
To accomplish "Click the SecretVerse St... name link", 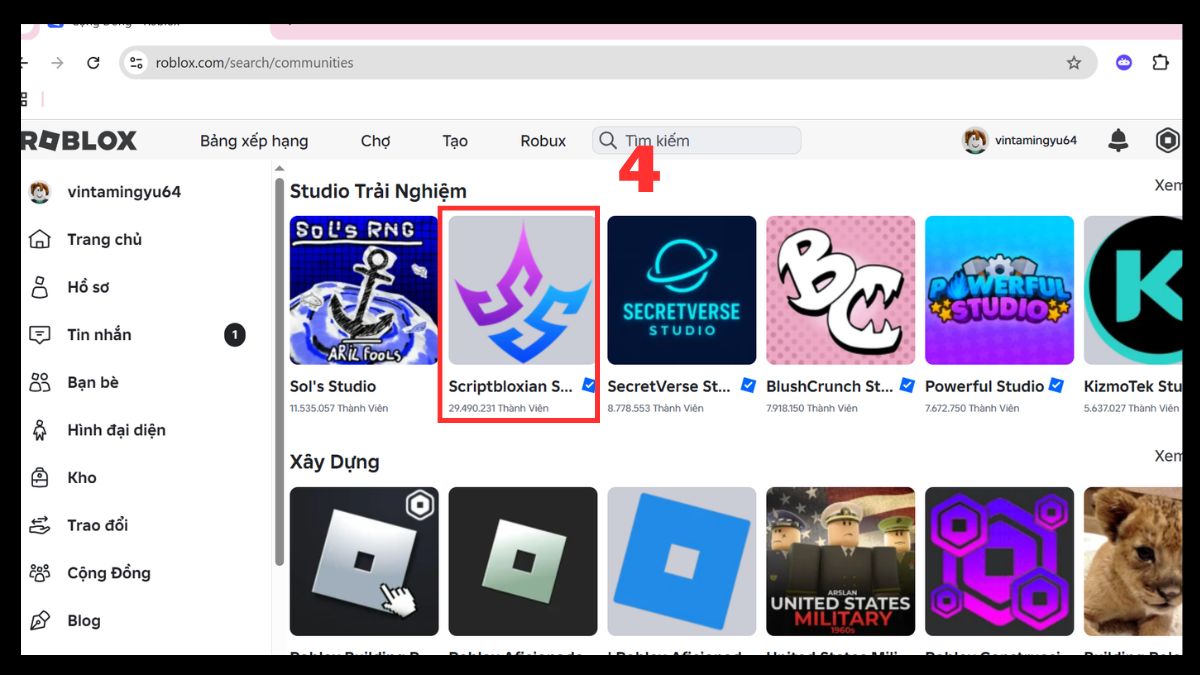I will click(x=670, y=386).
